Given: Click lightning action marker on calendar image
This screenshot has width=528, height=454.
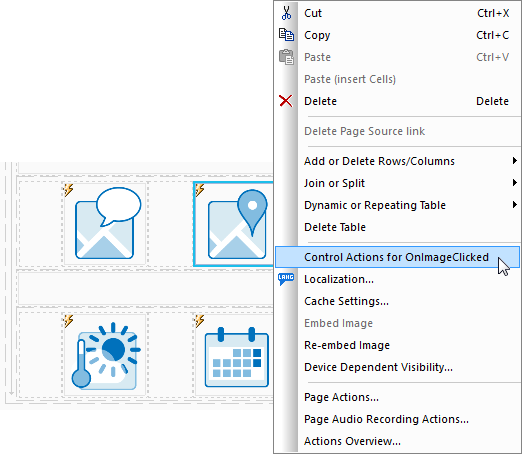Looking at the screenshot, I should 199,321.
